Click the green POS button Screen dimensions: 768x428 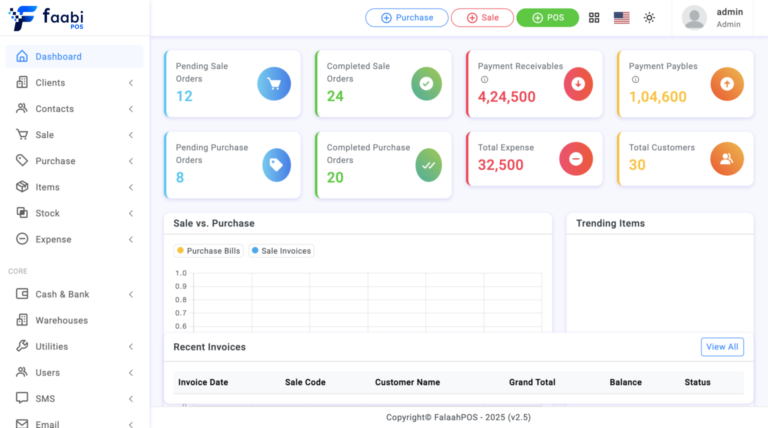tap(548, 18)
